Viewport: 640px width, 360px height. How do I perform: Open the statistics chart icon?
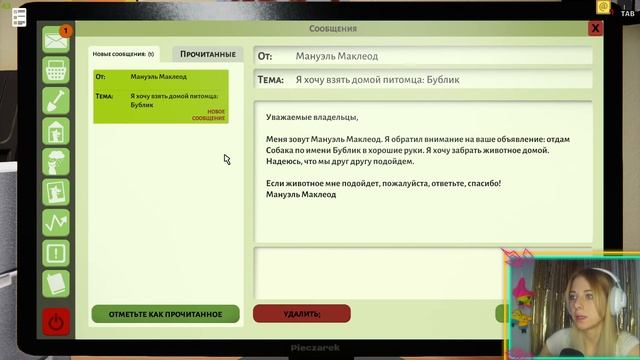point(56,223)
